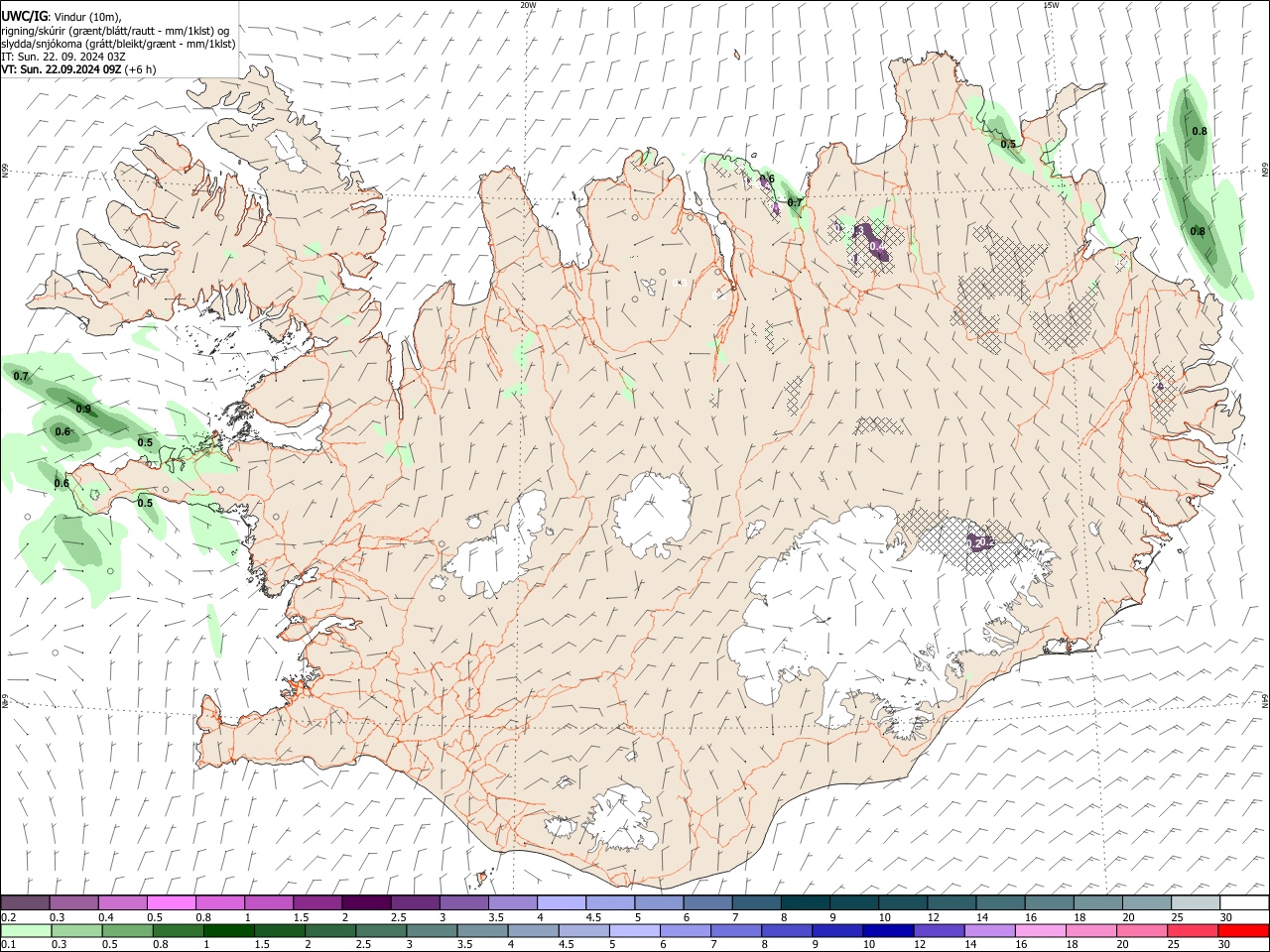
Task: Click the 30 label of the top legend row
Action: pyautogui.click(x=1225, y=917)
